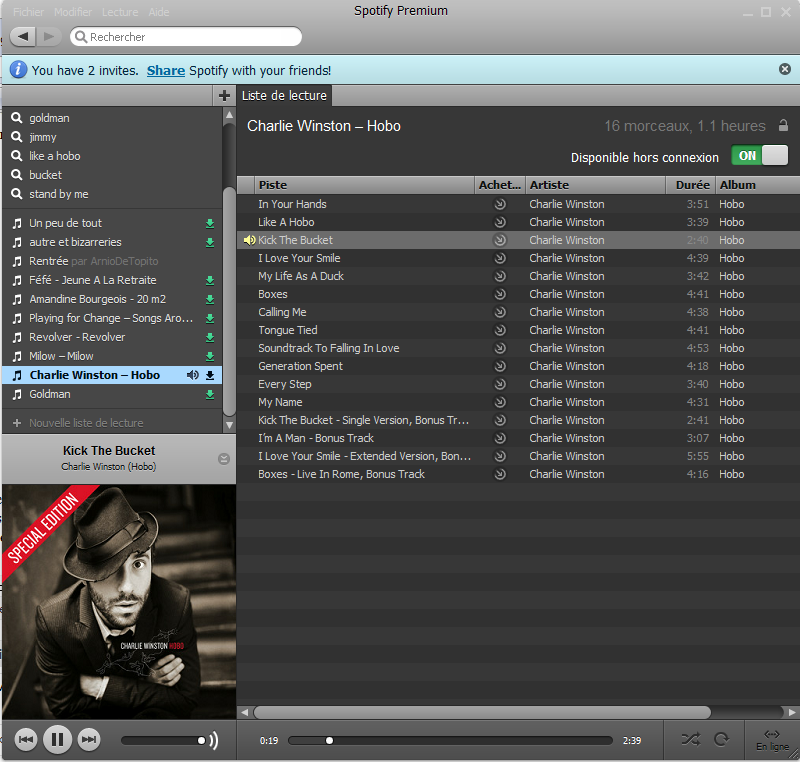Open the stand by me saved search
This screenshot has width=800, height=762.
pyautogui.click(x=112, y=194)
